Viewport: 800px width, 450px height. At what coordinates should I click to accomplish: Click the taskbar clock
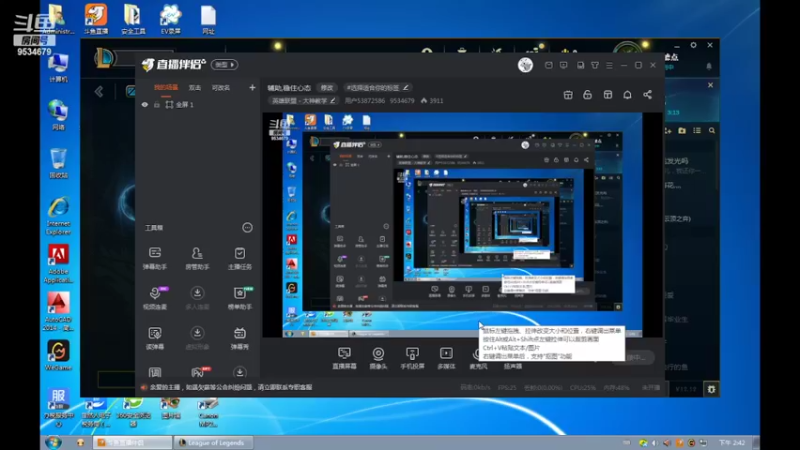coord(732,442)
